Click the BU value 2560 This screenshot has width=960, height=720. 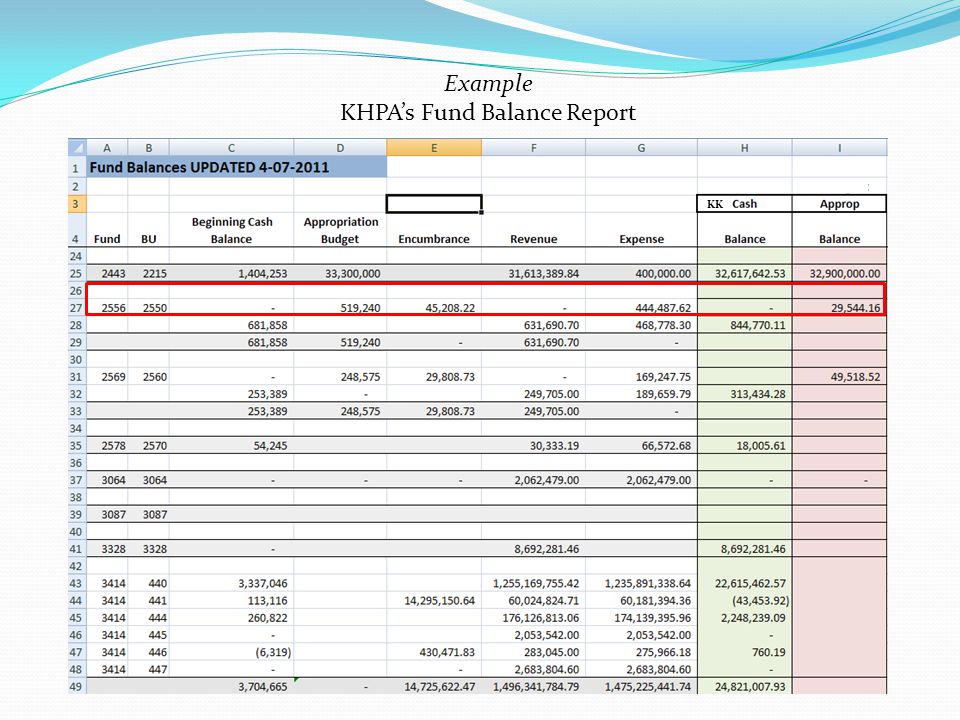coord(154,377)
